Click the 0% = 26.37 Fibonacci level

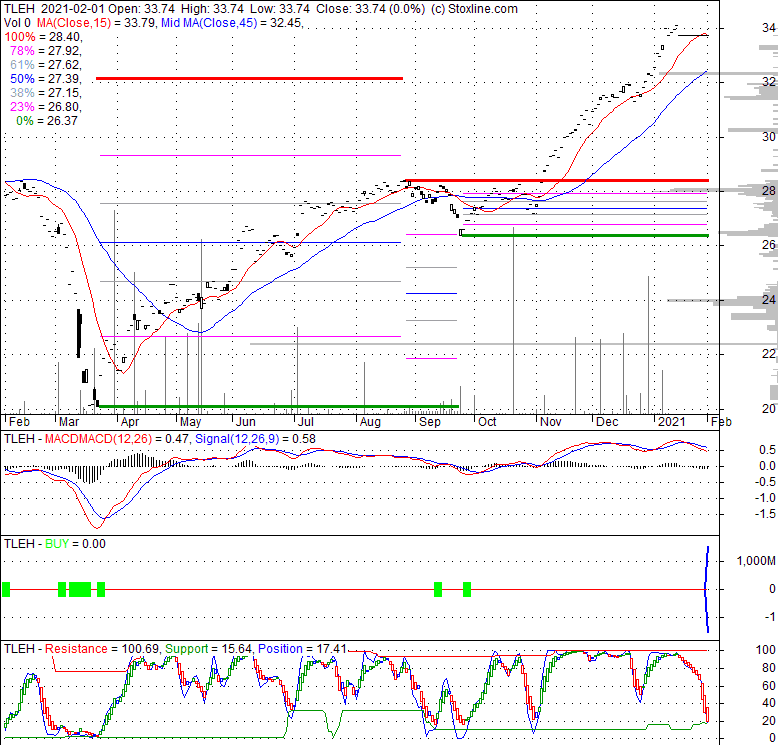click(47, 120)
